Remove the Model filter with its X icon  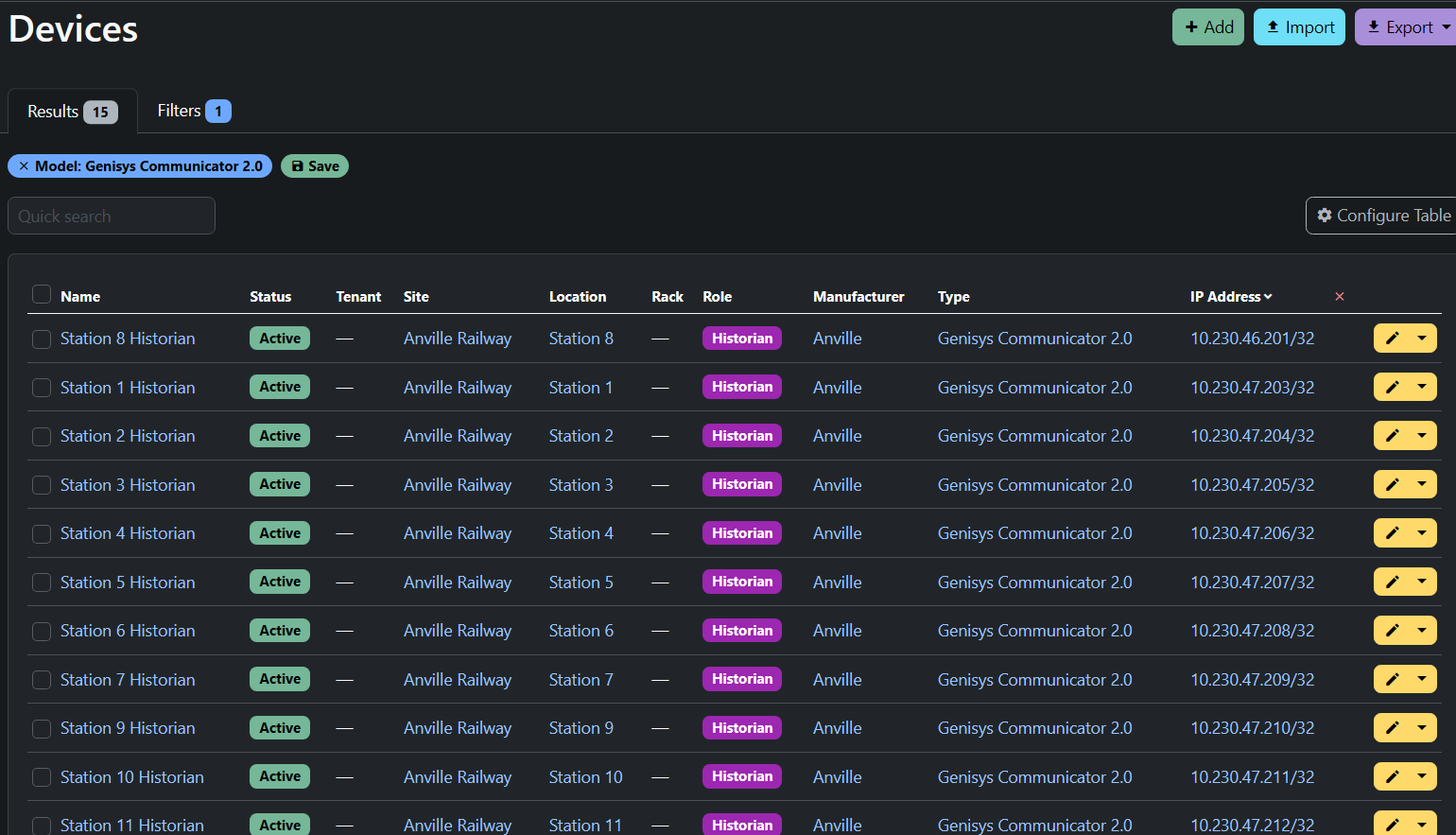click(24, 166)
